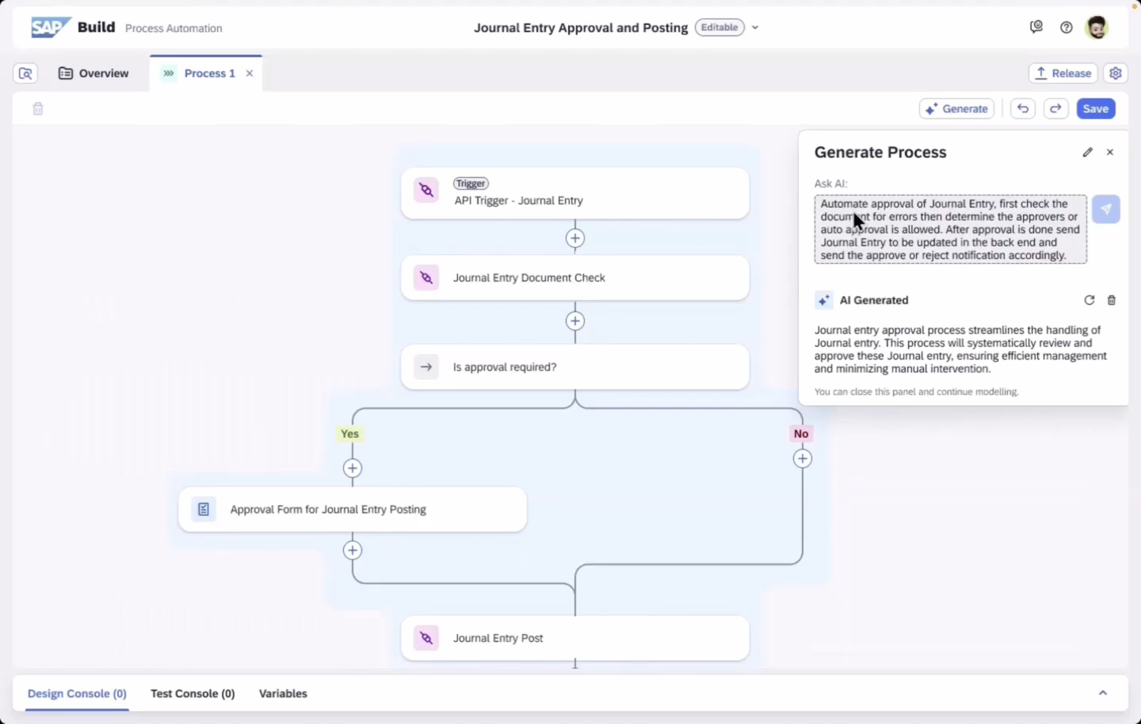Click 'You can close this panel' hint text
Screen dimensions: 1141x724
pyautogui.click(x=916, y=391)
